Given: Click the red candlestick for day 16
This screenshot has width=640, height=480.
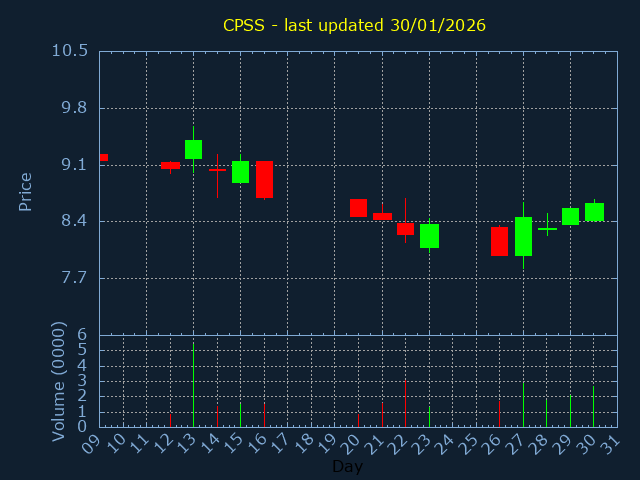Looking at the screenshot, I should click(x=264, y=180).
